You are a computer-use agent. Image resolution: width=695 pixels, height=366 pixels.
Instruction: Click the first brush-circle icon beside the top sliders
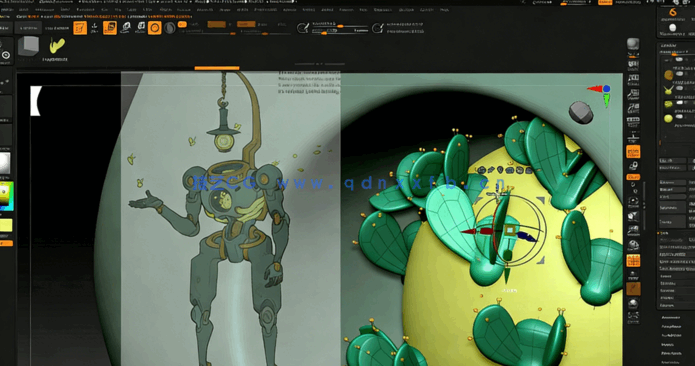[x=303, y=28]
